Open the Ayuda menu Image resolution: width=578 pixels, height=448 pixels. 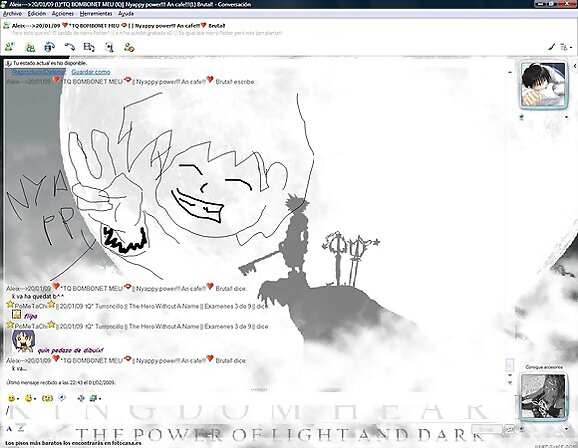pyautogui.click(x=126, y=14)
